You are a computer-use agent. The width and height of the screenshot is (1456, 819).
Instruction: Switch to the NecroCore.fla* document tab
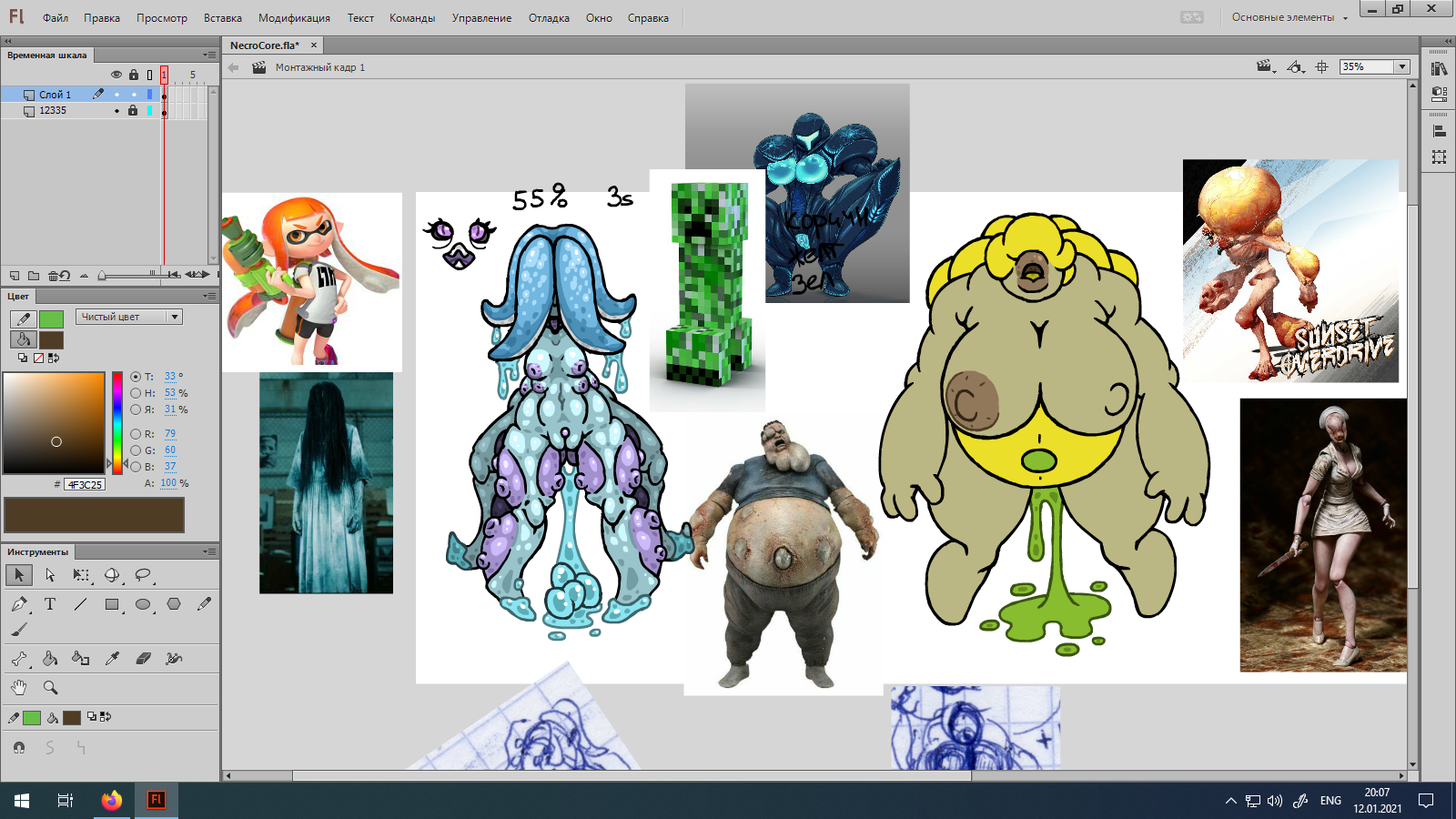(x=265, y=45)
